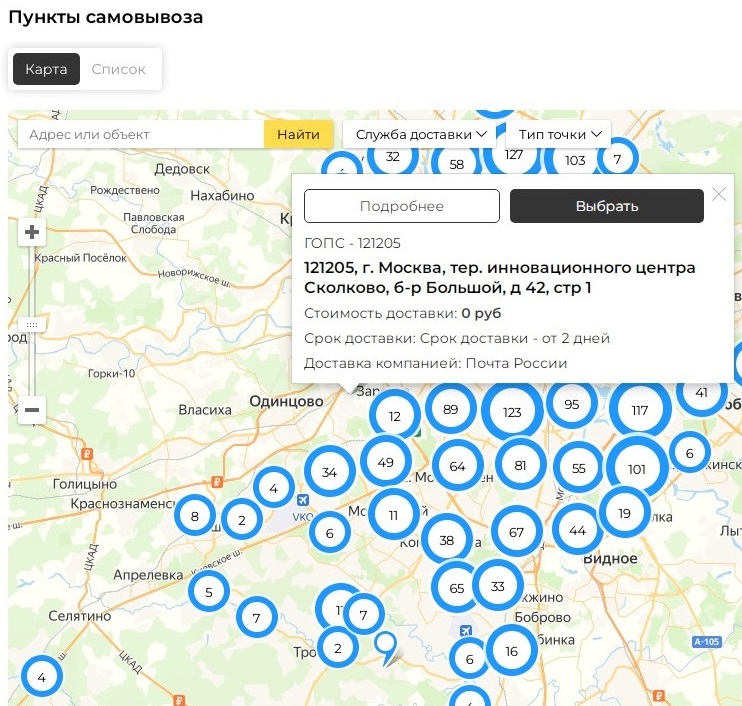Click the Голицыно town label on map
Viewport: 742px width, 706px height.
[x=85, y=484]
